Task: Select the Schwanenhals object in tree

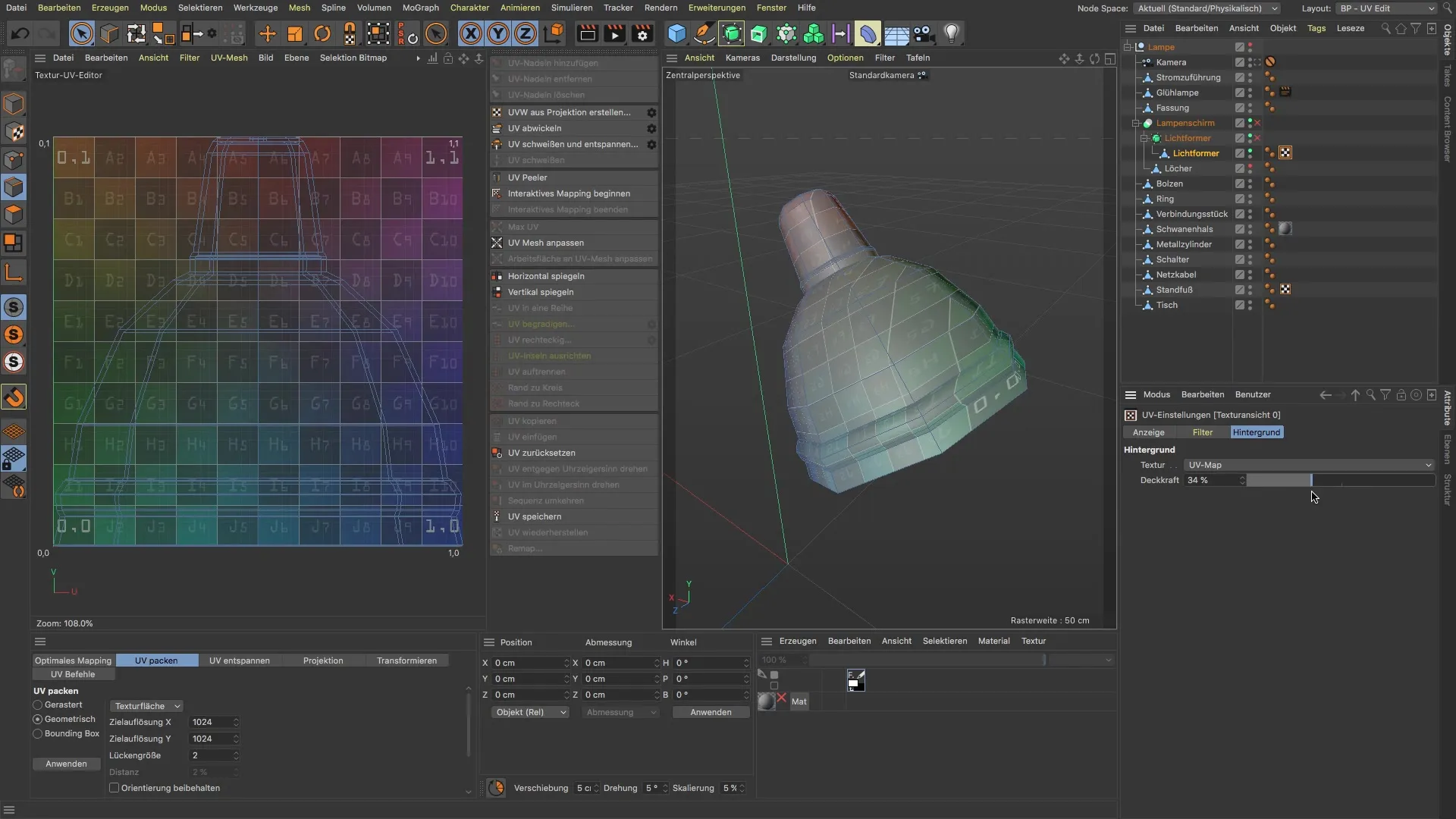Action: [1184, 229]
